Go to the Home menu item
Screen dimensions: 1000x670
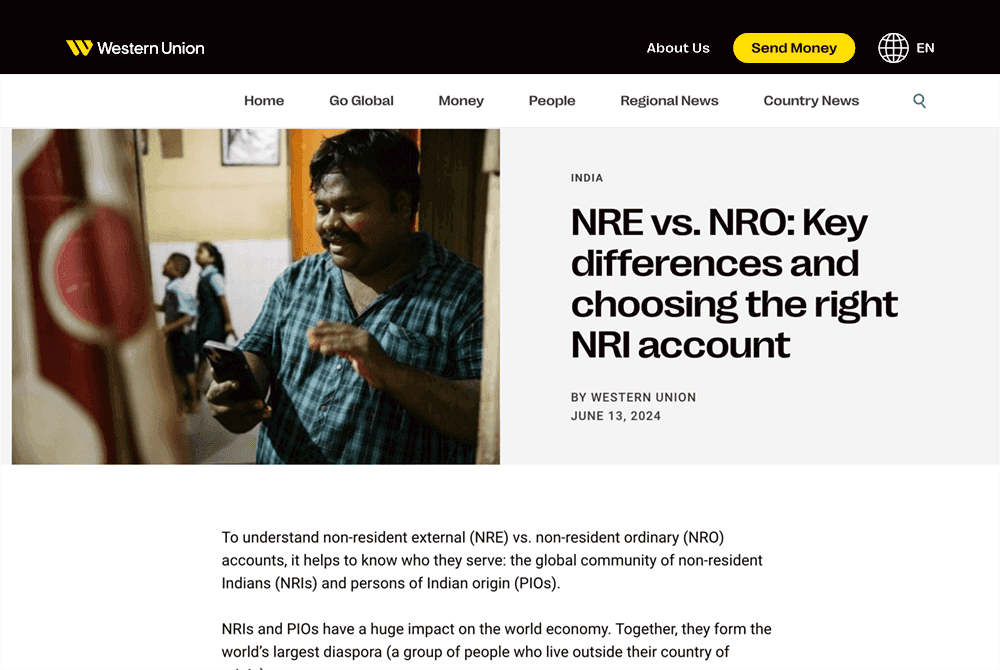(x=264, y=101)
